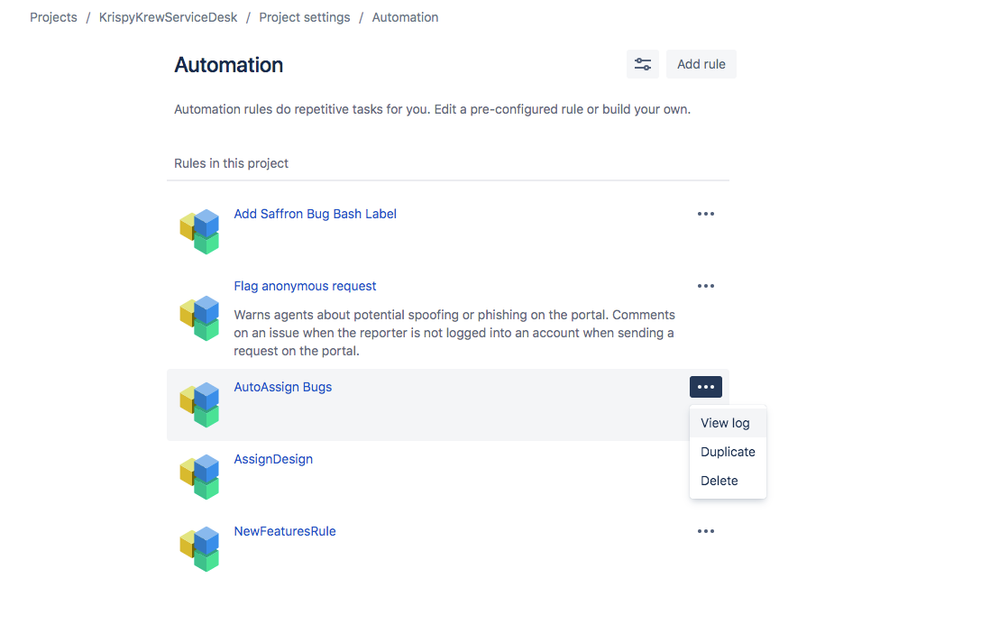The image size is (999, 625).
Task: Select the AutoAssign Bugs cube icon
Action: (x=200, y=404)
